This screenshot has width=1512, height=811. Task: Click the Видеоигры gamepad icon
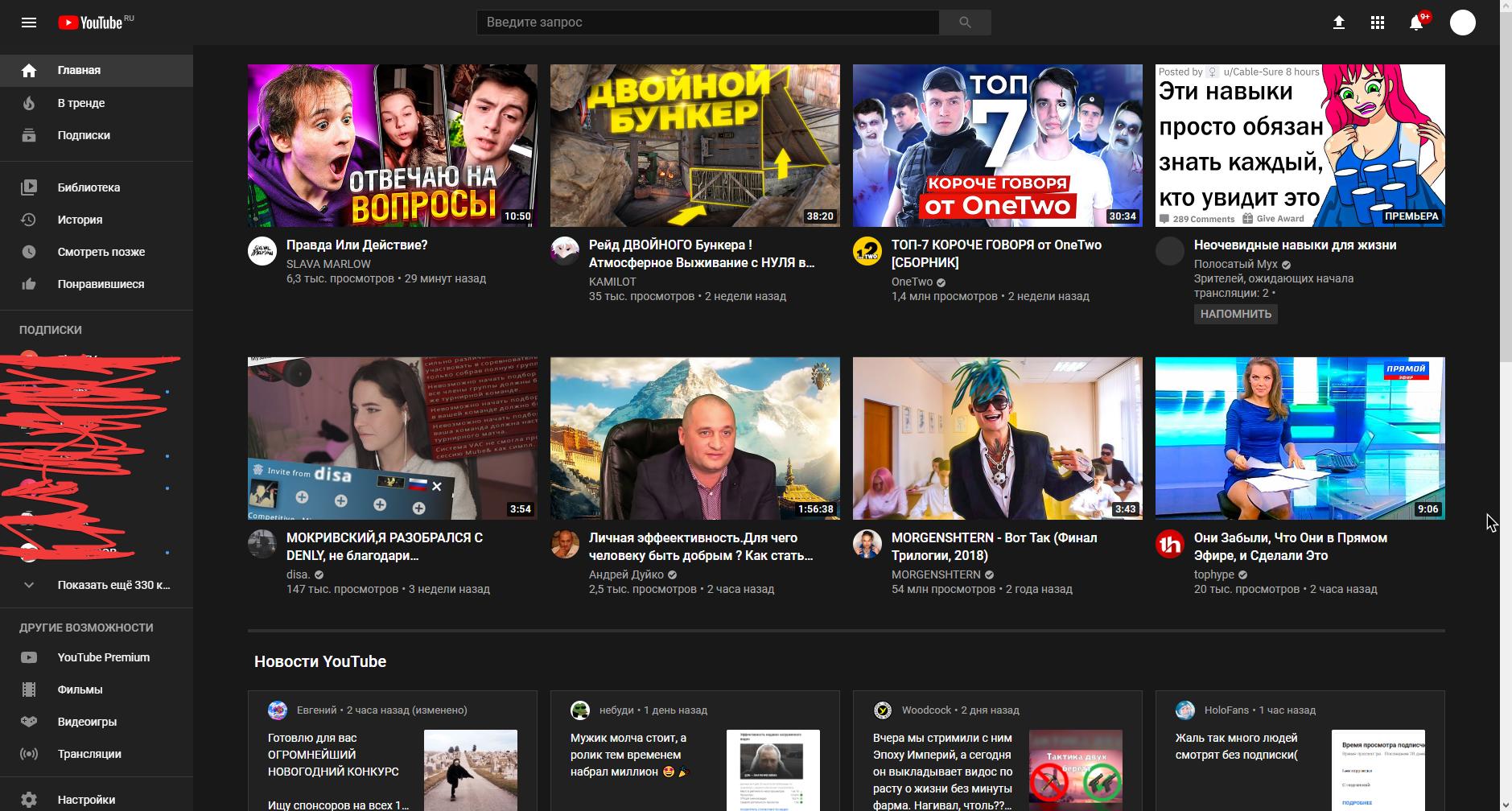pyautogui.click(x=29, y=722)
